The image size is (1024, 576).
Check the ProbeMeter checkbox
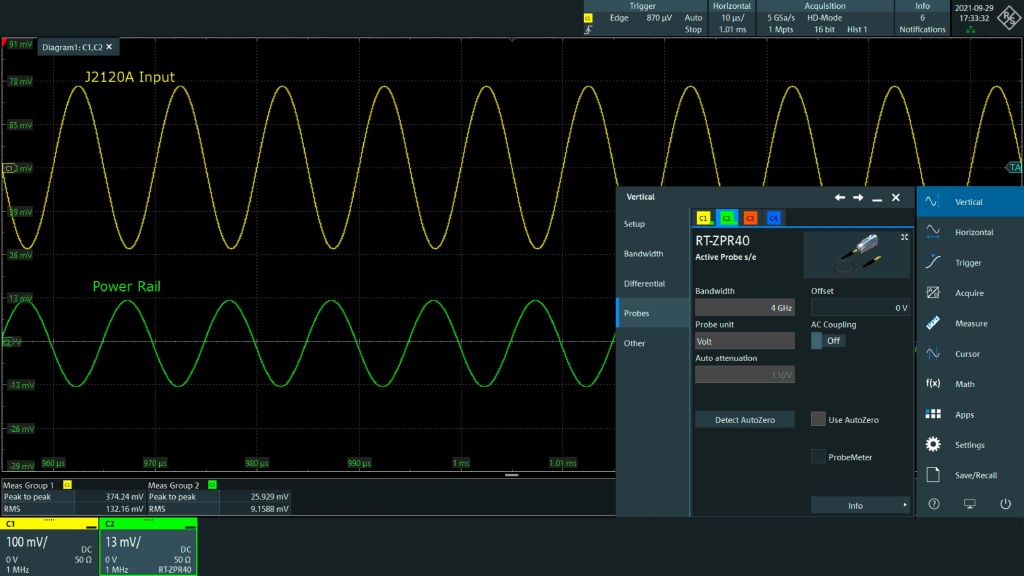click(x=818, y=457)
